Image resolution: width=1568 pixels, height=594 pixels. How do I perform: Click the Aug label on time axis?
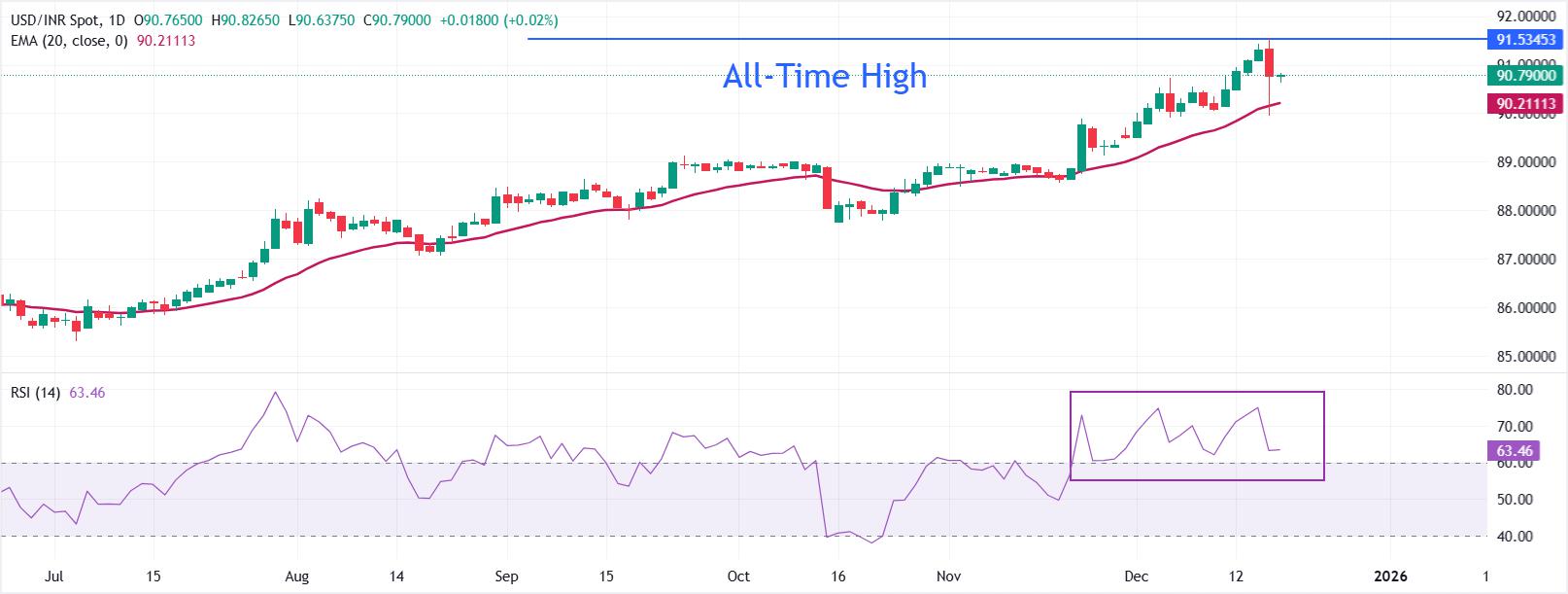point(297,576)
